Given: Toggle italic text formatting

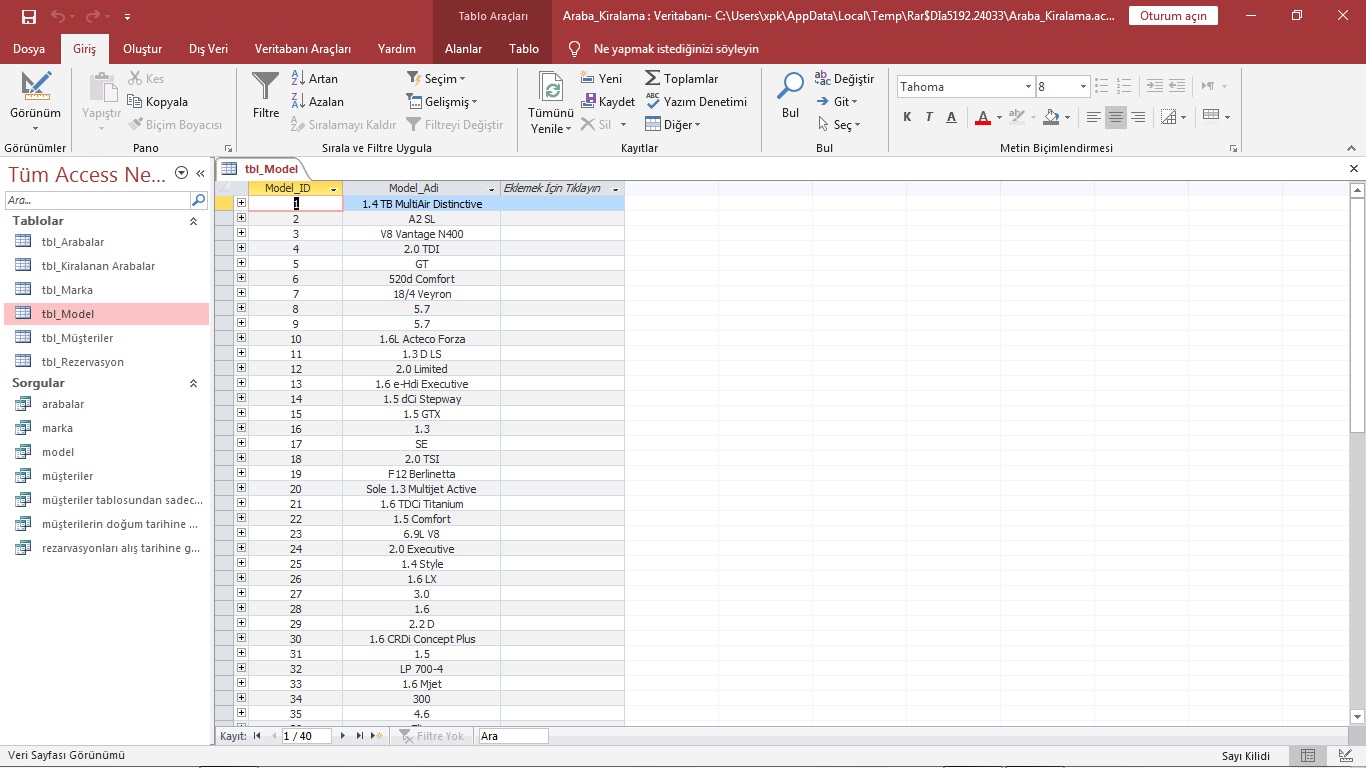Looking at the screenshot, I should click(x=929, y=117).
